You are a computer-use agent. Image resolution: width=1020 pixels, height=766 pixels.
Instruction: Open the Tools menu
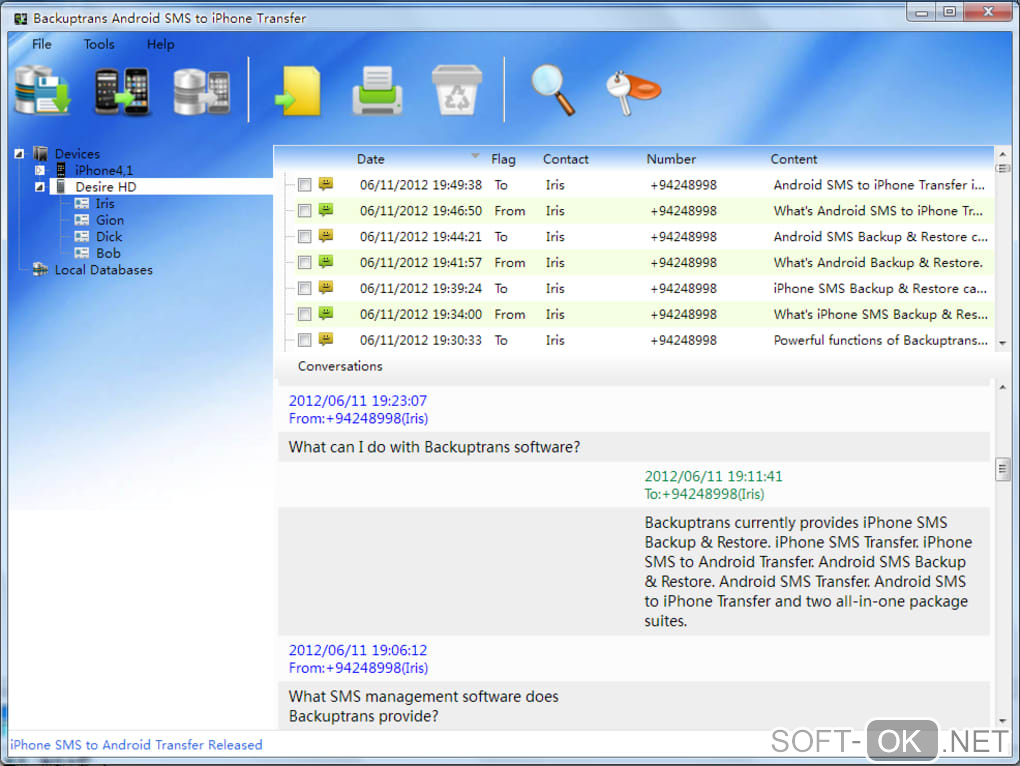(99, 44)
